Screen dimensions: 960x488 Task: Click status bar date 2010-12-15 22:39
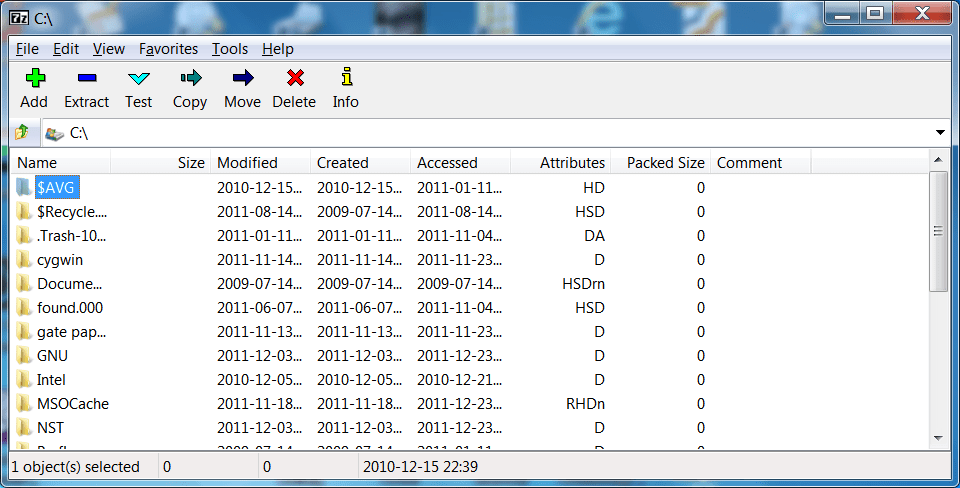(x=420, y=467)
